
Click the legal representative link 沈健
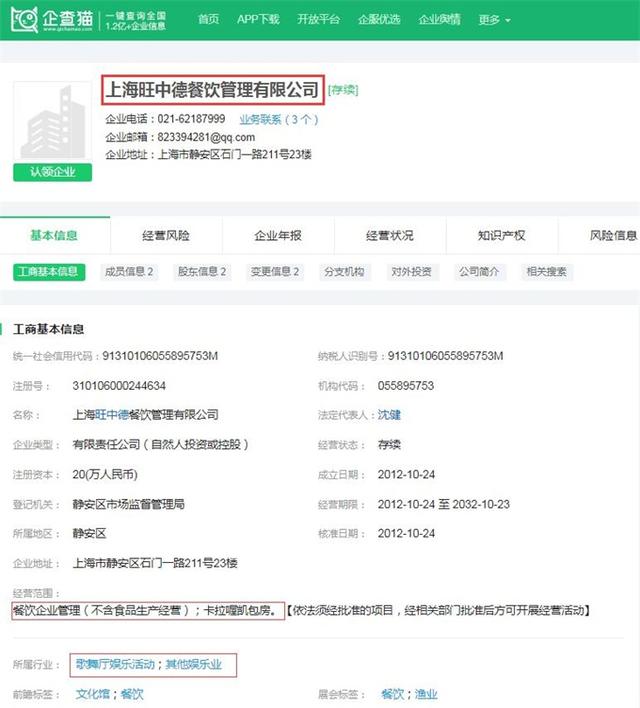[389, 415]
